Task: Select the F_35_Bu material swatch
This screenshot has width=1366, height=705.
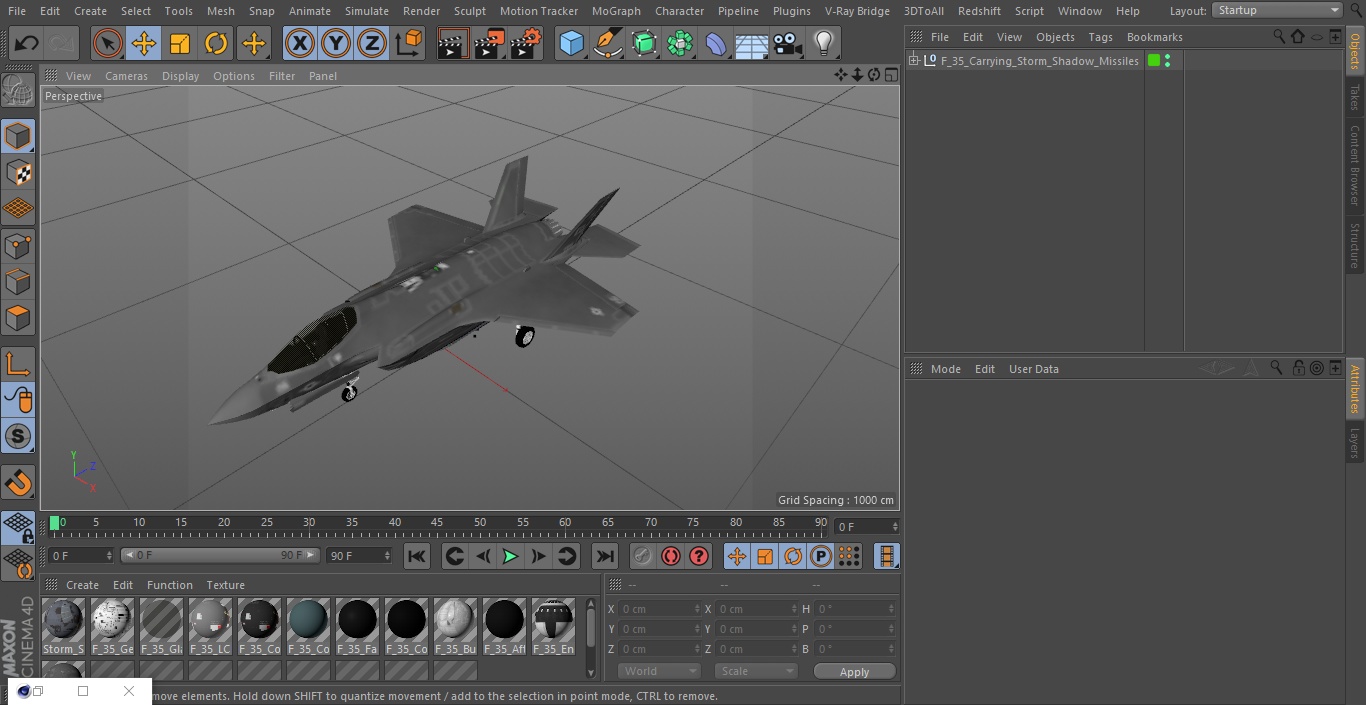Action: 455,626
